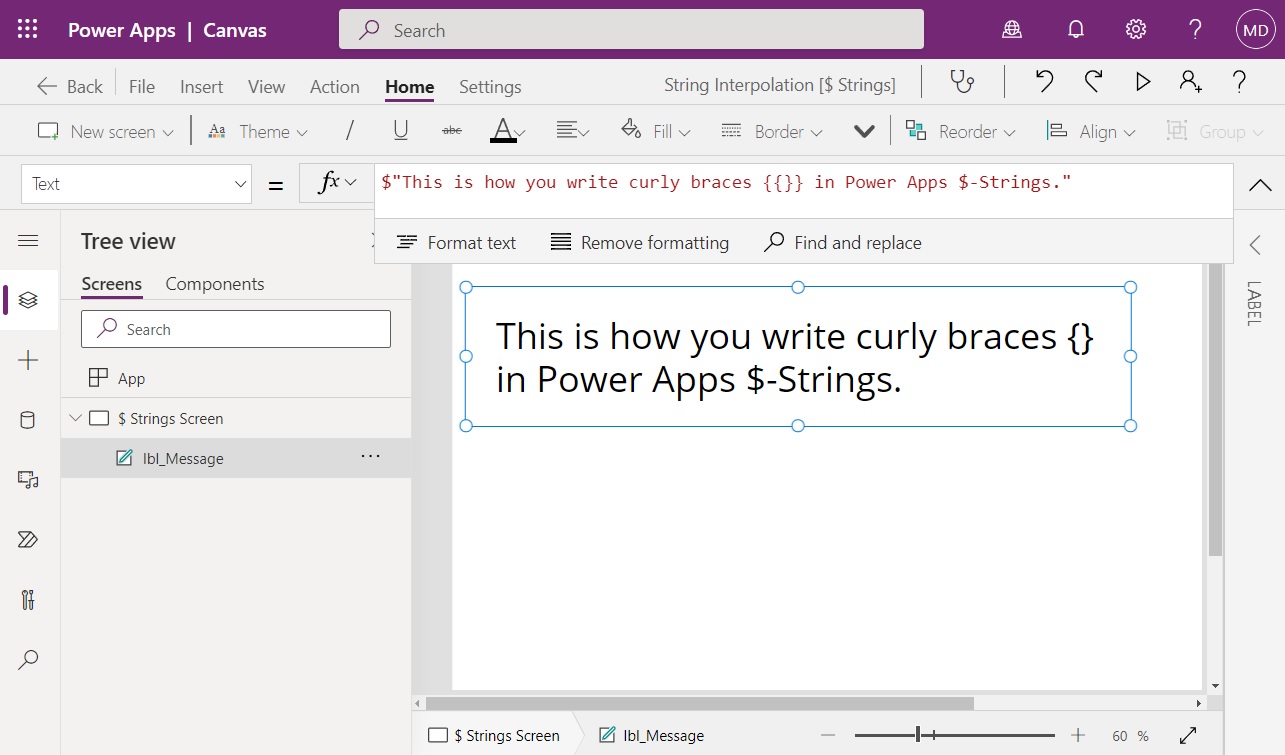The image size is (1285, 755).
Task: Select the lbl_Message label in Tree view
Action: click(185, 458)
